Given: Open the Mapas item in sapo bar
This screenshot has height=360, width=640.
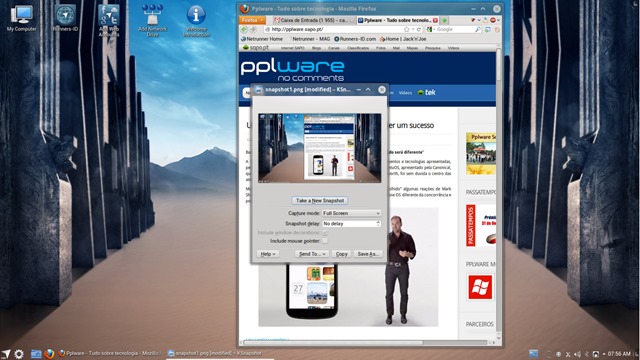Looking at the screenshot, I should 412,48.
